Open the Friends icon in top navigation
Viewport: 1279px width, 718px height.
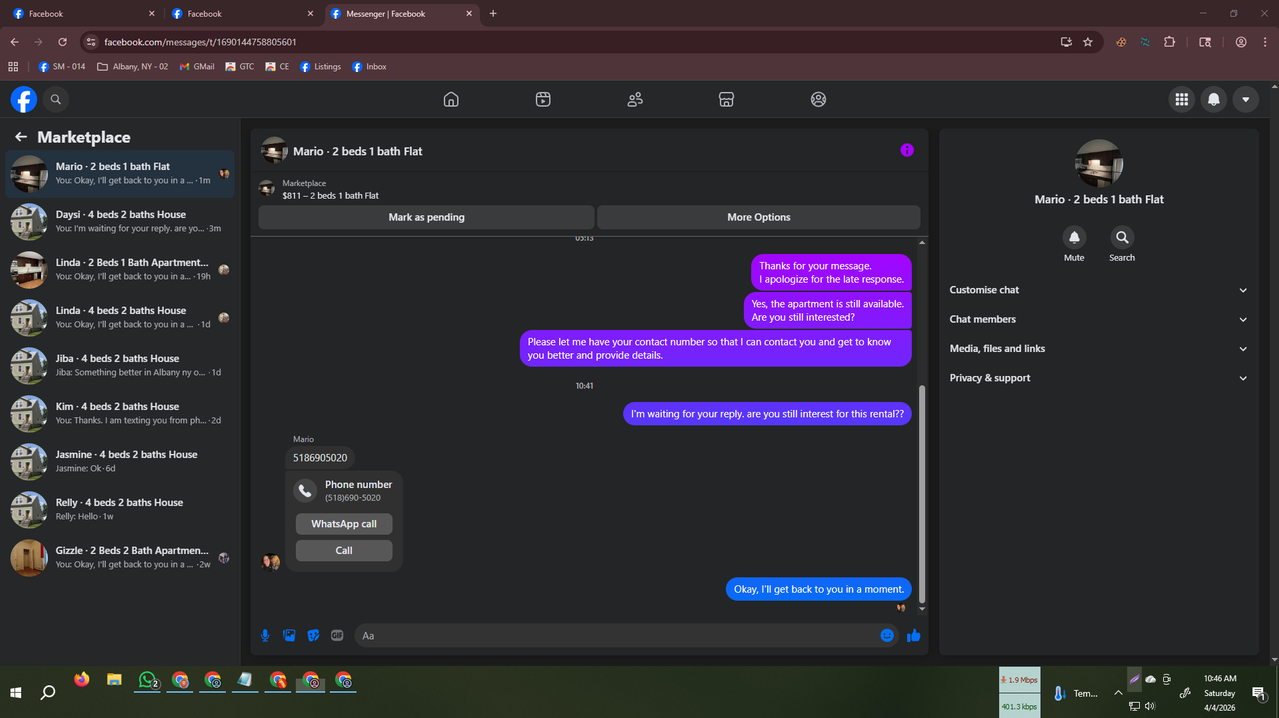[x=635, y=99]
